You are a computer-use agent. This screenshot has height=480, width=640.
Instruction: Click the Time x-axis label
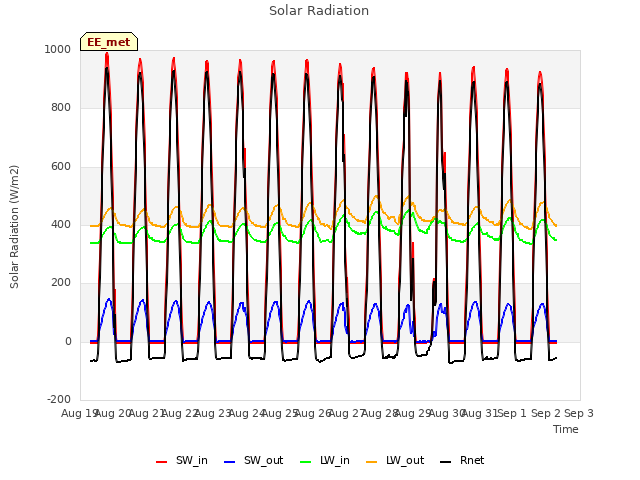pyautogui.click(x=566, y=429)
